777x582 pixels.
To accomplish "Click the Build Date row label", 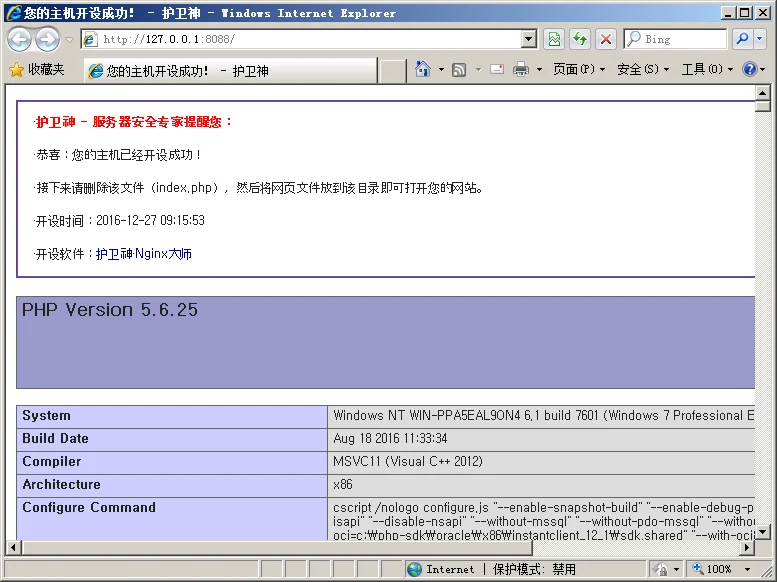I will click(x=56, y=439).
